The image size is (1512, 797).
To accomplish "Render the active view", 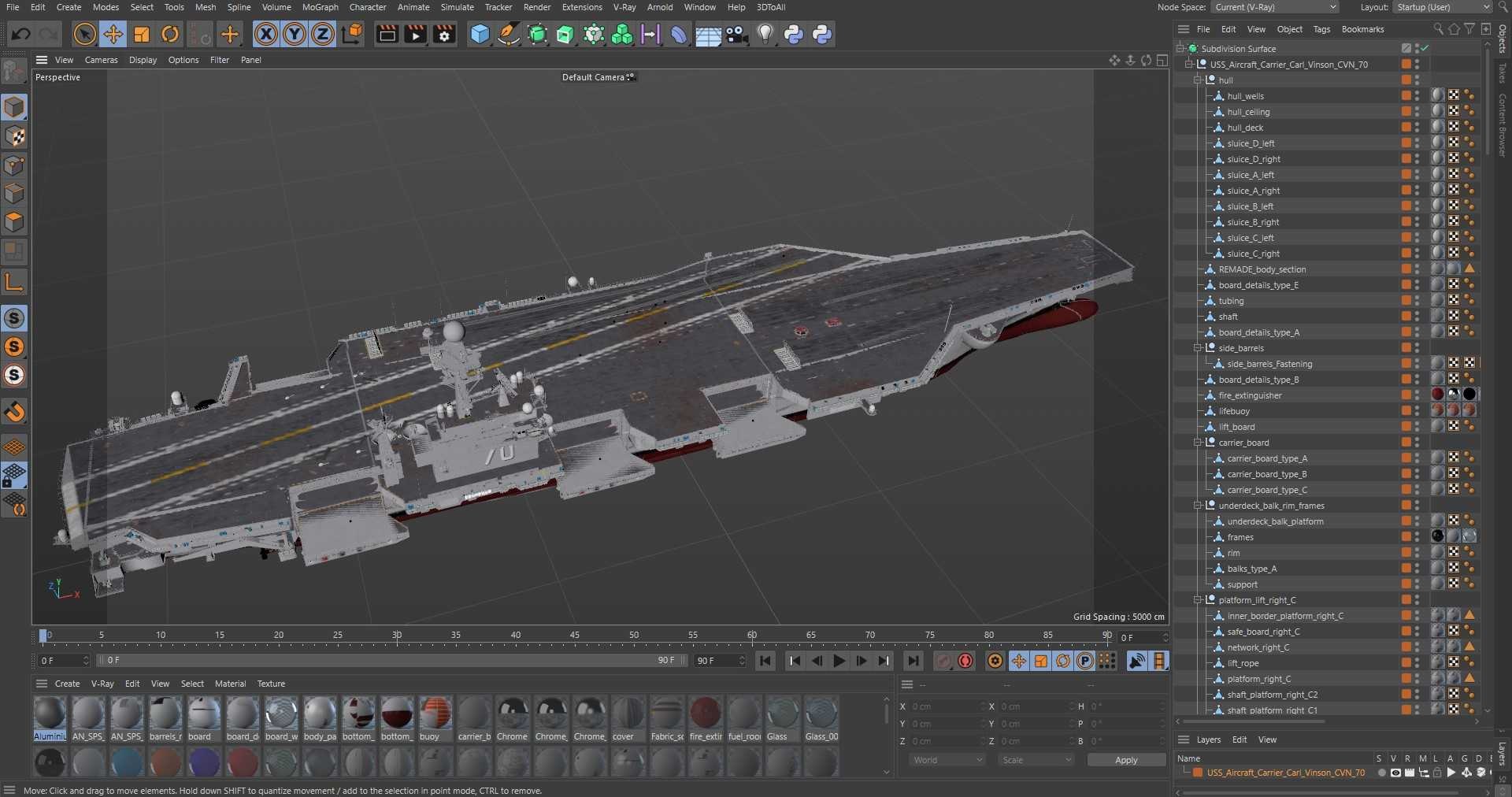I will coord(387,34).
